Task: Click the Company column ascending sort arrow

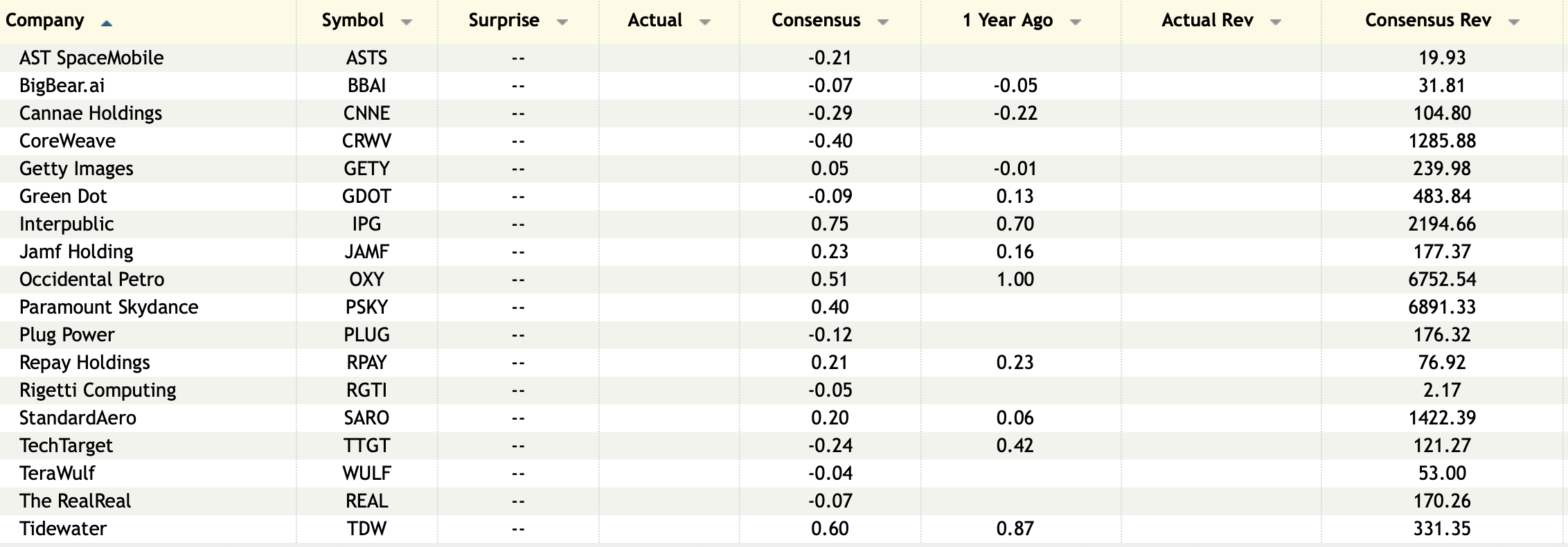Action: [x=106, y=23]
